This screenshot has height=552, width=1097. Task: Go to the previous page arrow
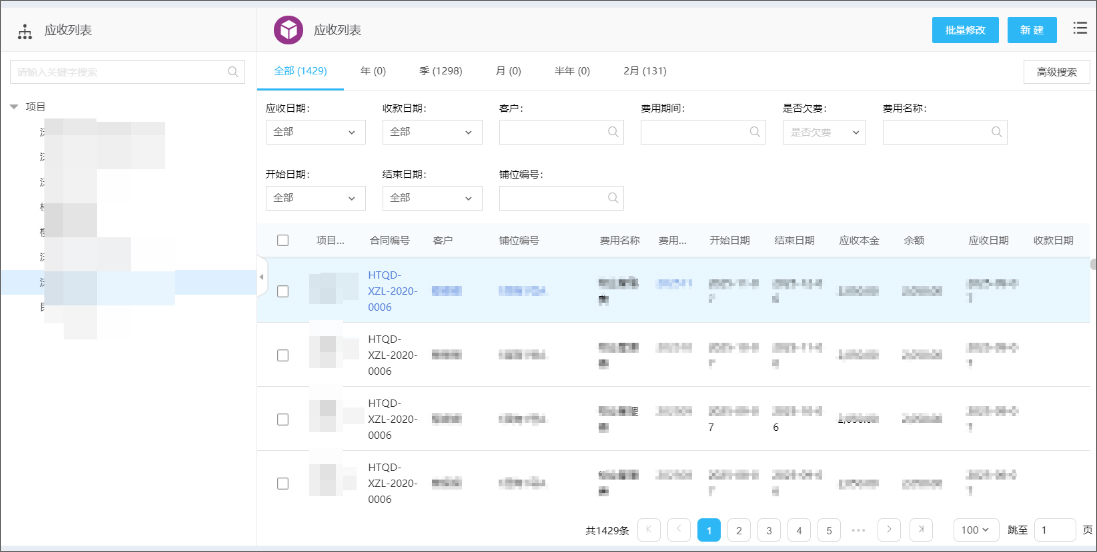click(x=679, y=530)
